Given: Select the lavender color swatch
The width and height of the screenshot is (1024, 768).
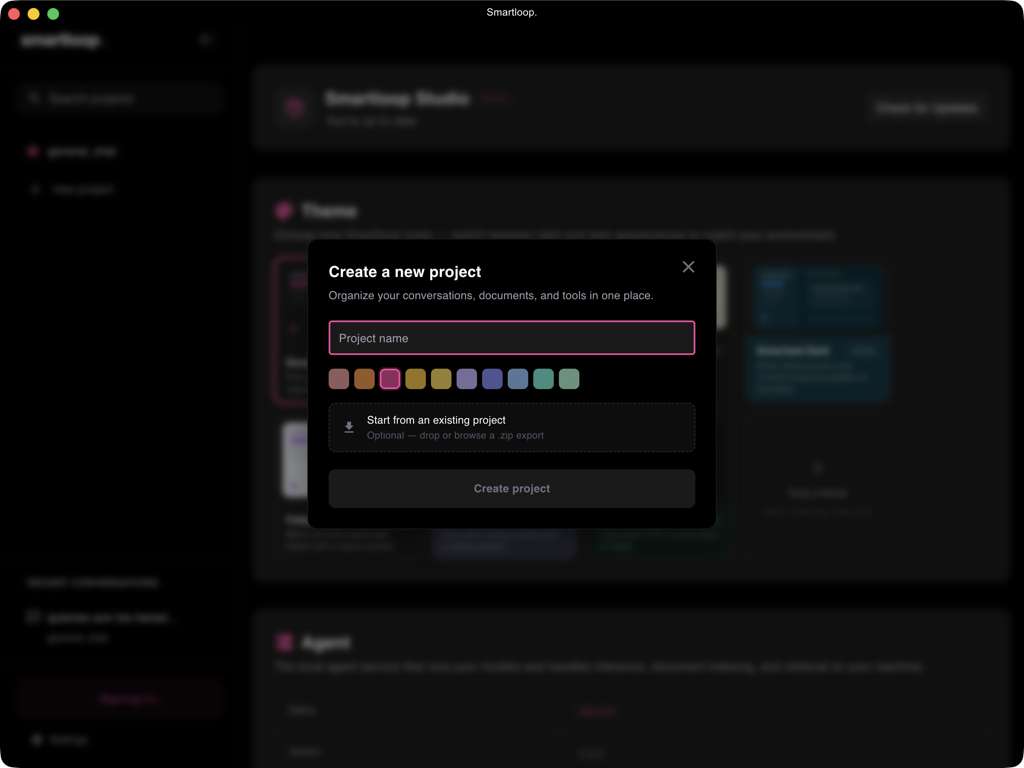Looking at the screenshot, I should (x=467, y=379).
